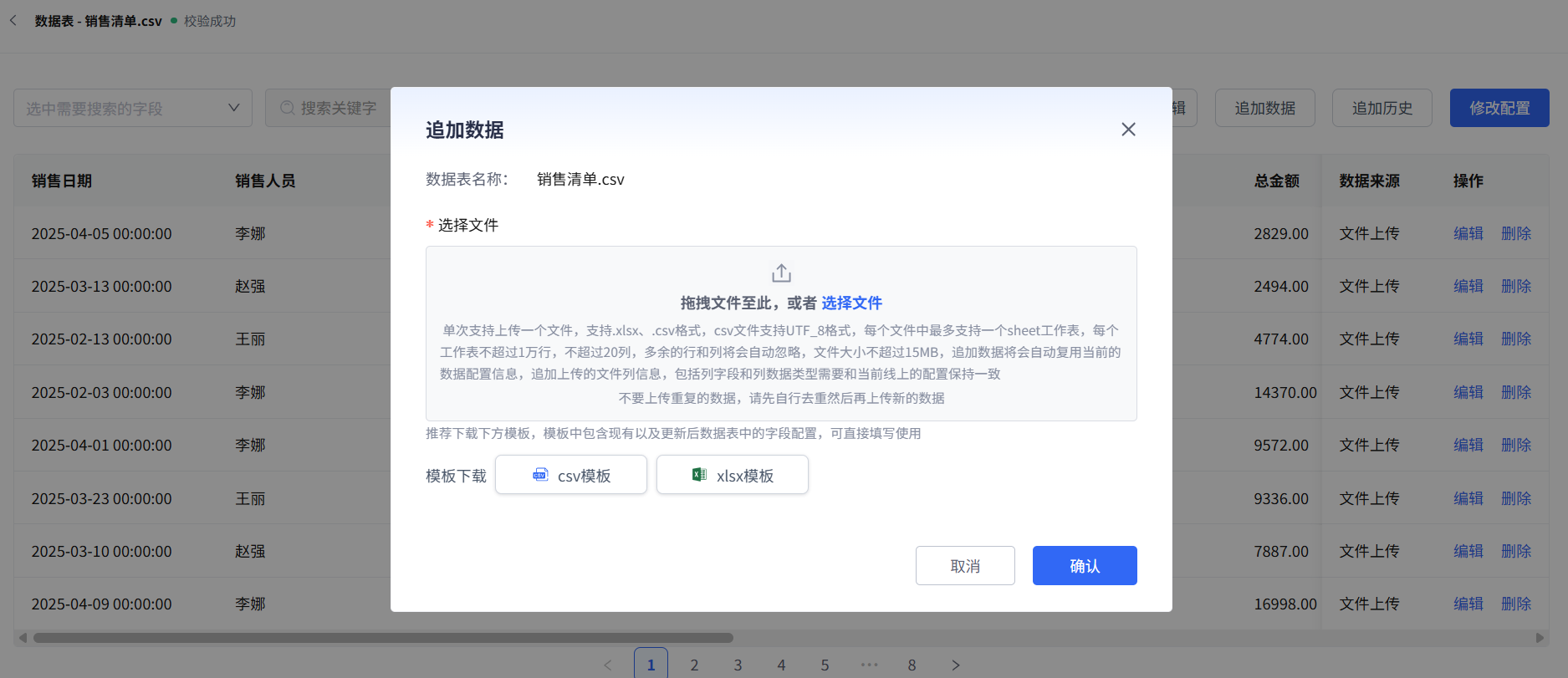Edit the row with amount 2829.00
Viewport: 1568px width, 678px height.
pyautogui.click(x=1468, y=233)
